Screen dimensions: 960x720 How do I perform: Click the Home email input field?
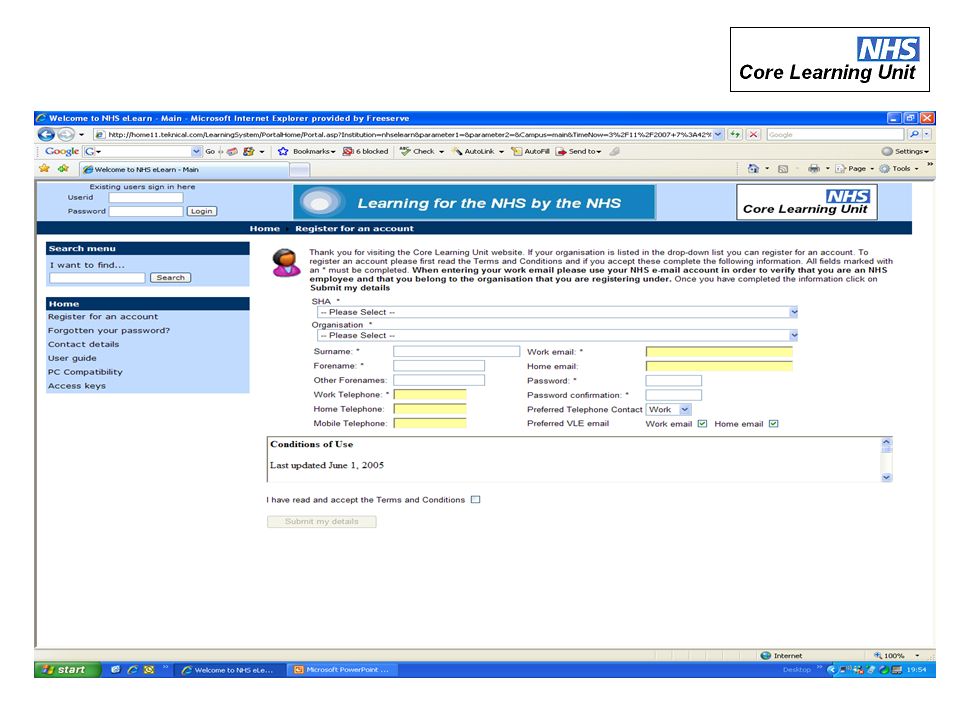[719, 366]
